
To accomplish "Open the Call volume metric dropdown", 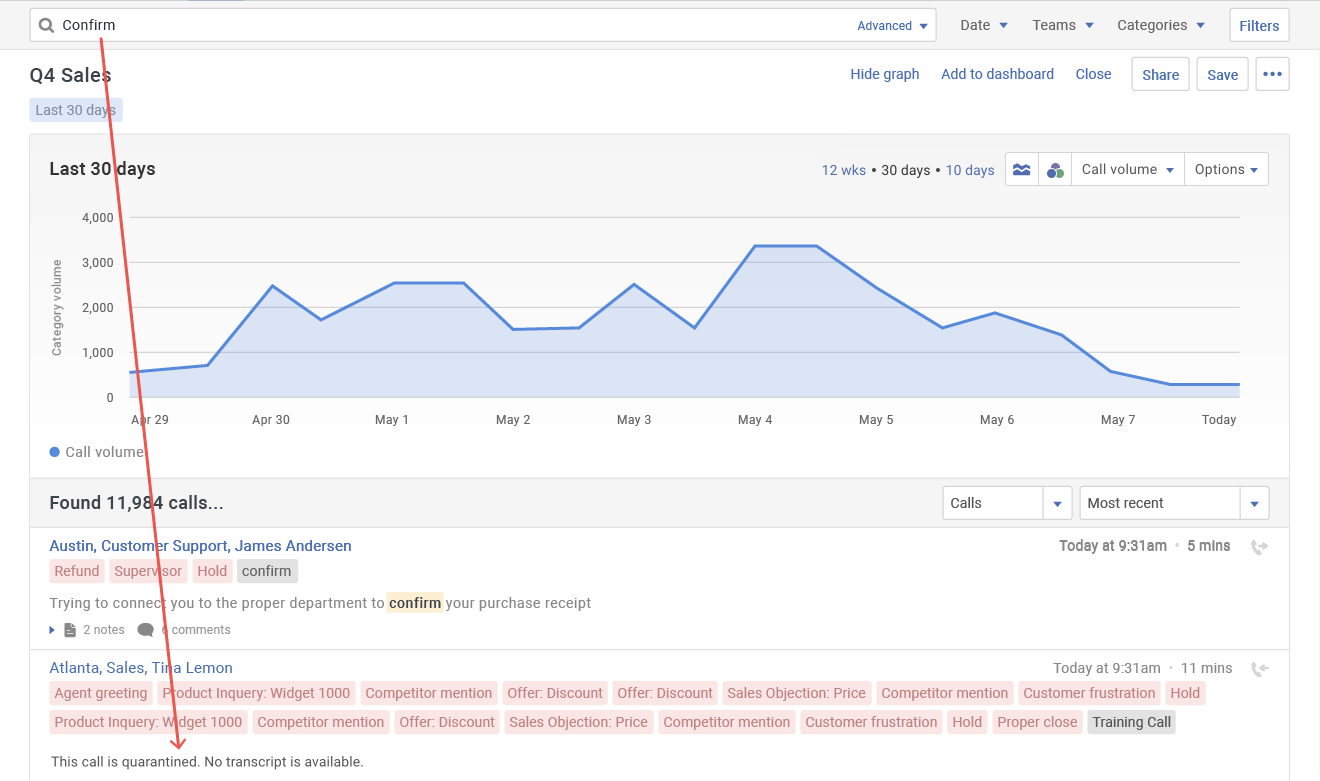I will 1127,169.
